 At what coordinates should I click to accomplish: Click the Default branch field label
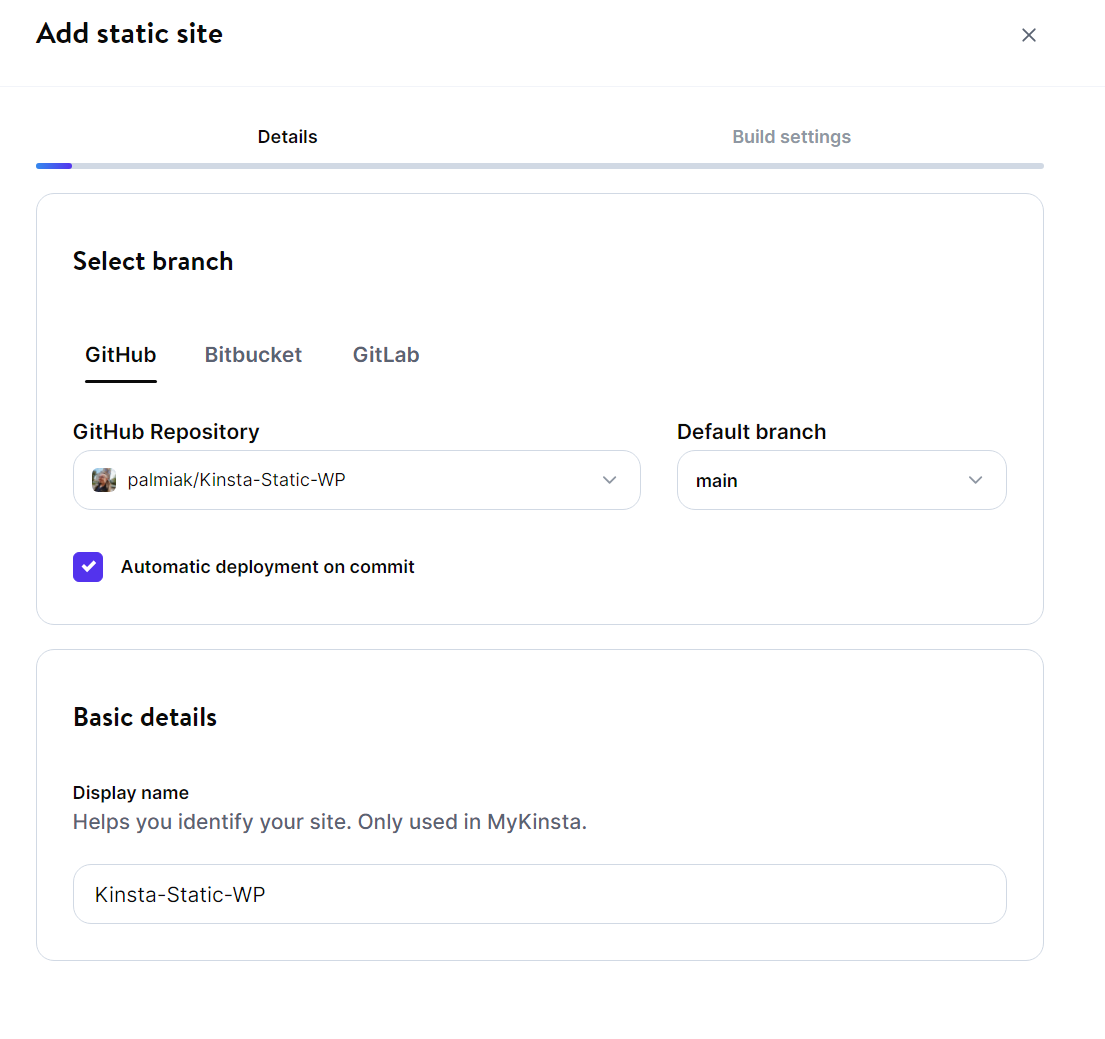tap(751, 432)
